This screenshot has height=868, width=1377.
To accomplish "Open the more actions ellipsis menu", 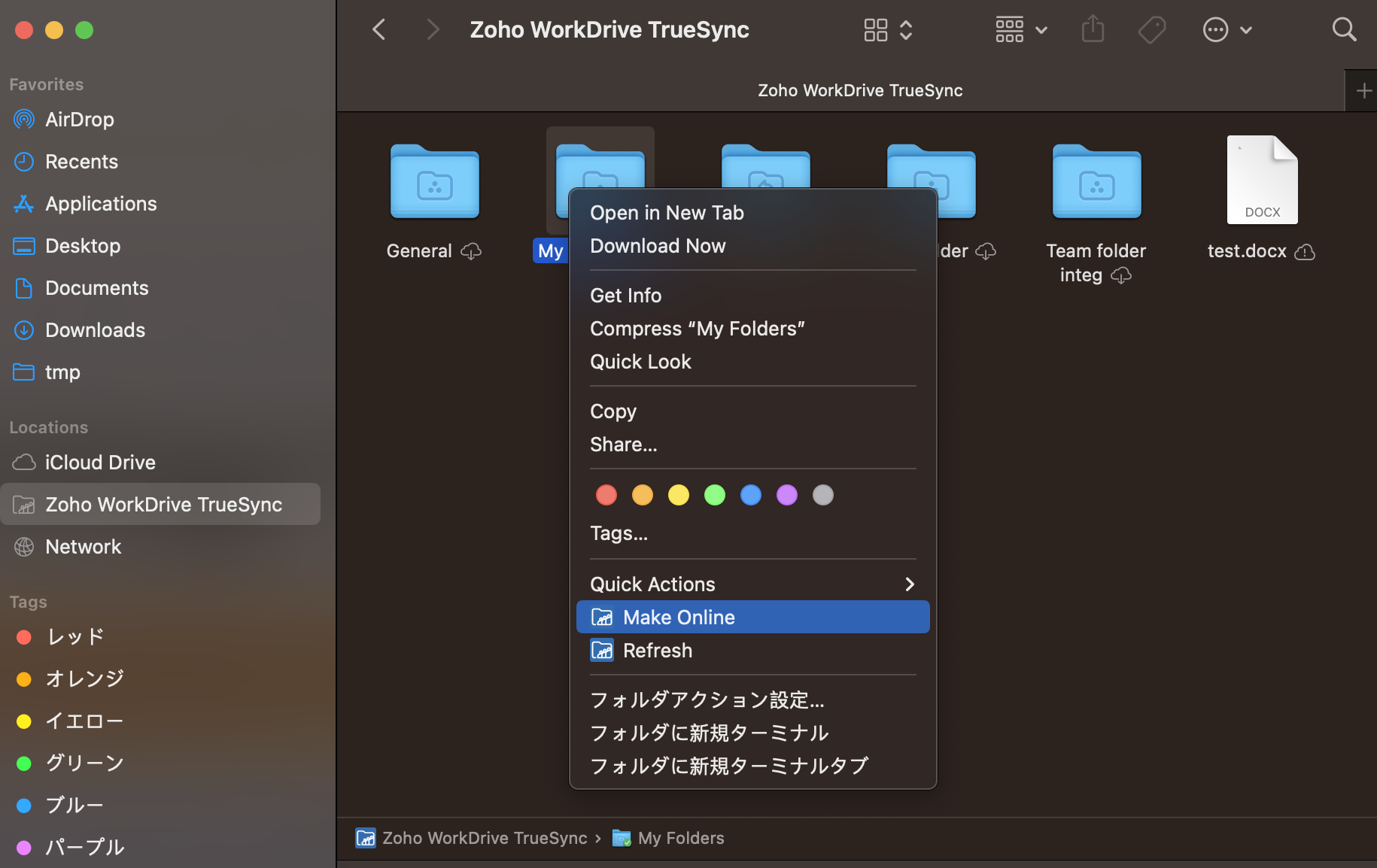I will coord(1227,30).
